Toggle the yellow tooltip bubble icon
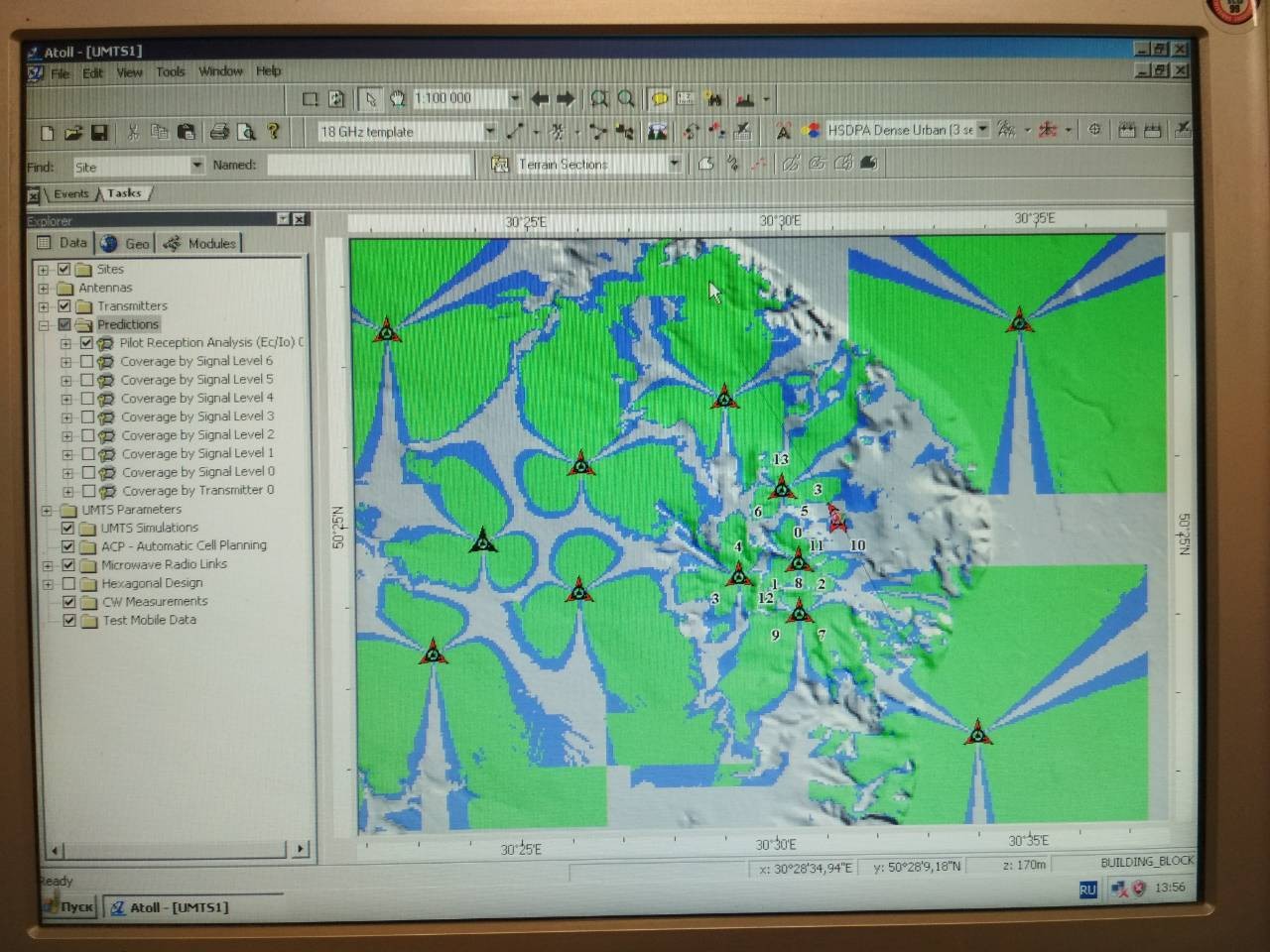The image size is (1270, 952). [659, 98]
